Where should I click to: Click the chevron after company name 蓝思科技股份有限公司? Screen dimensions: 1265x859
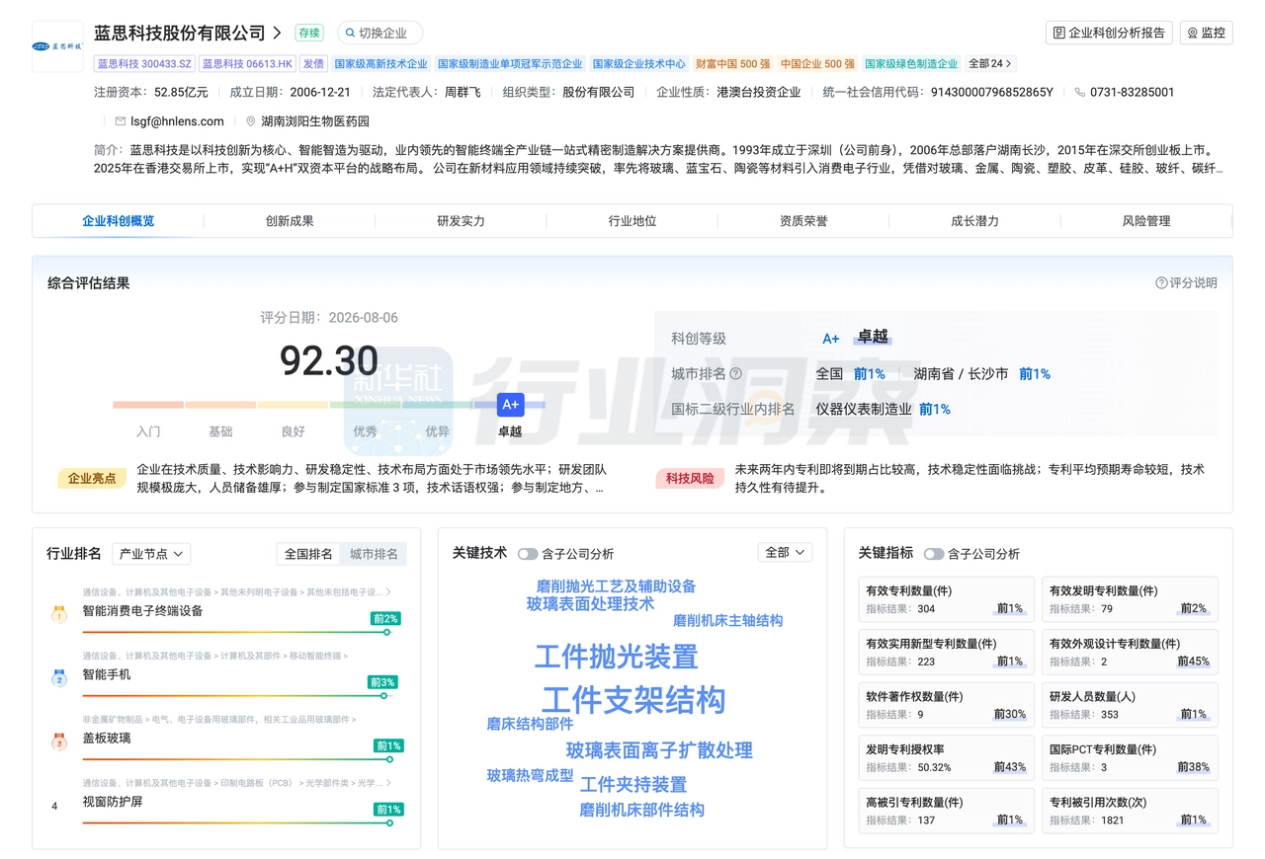[x=277, y=33]
